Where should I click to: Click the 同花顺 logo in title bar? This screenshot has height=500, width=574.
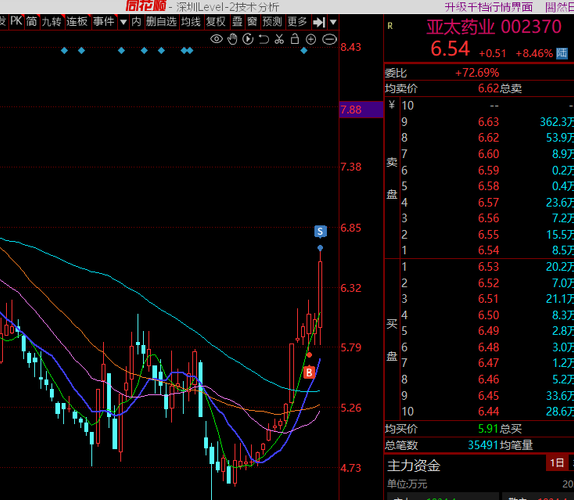click(x=146, y=6)
